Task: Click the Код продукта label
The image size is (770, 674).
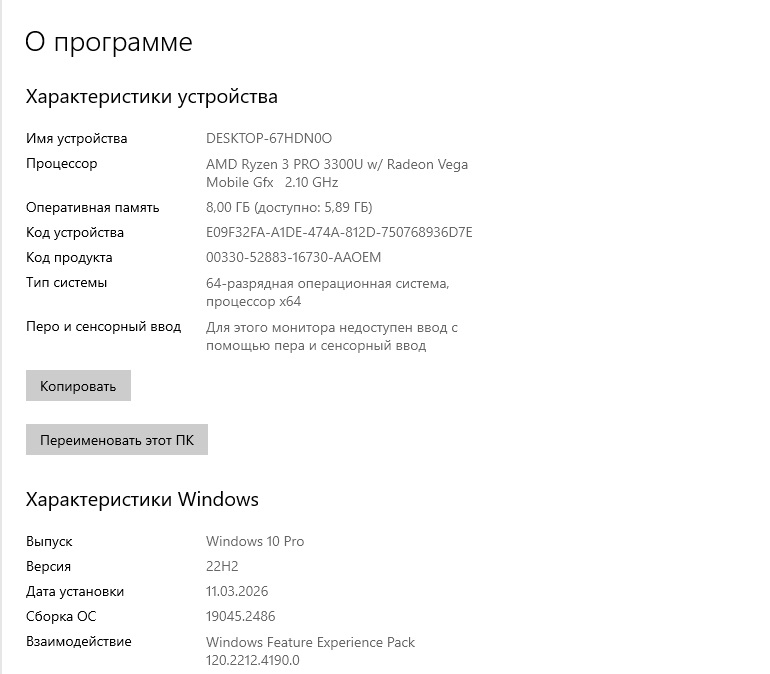Action: (x=69, y=258)
